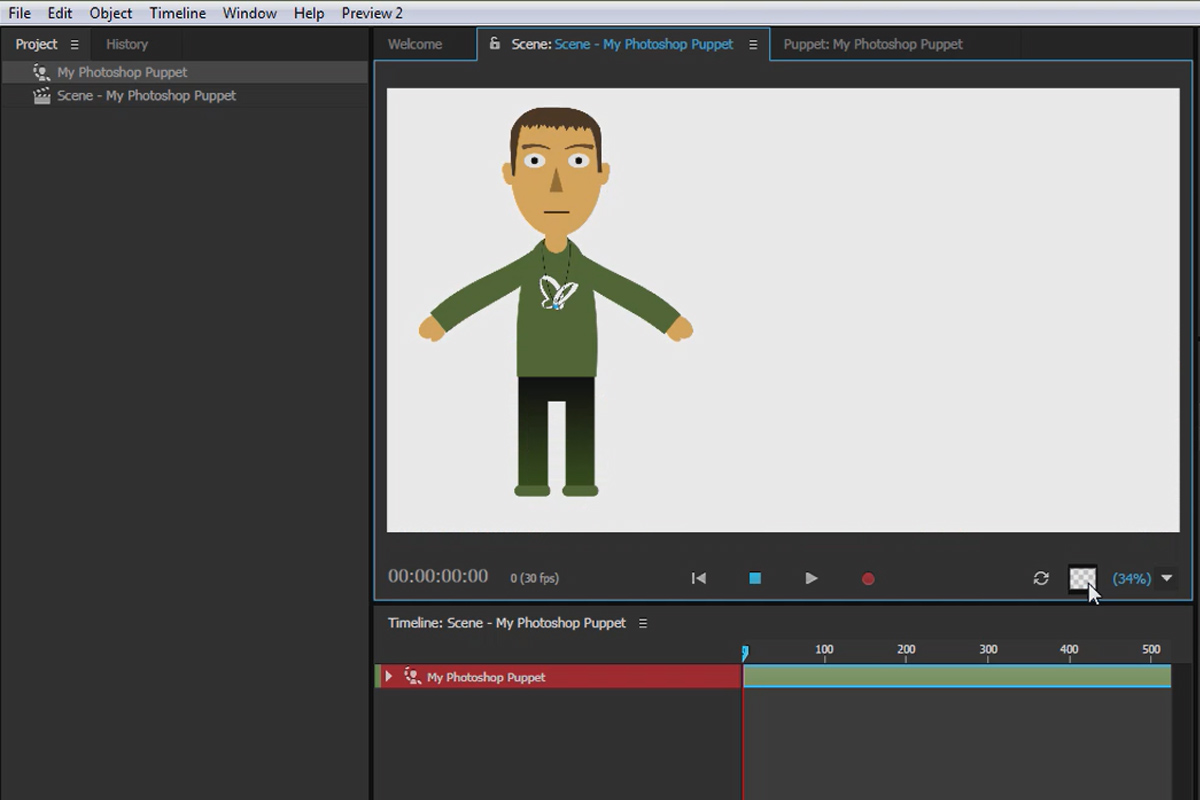Open the File menu
The image size is (1200, 800).
coord(19,13)
